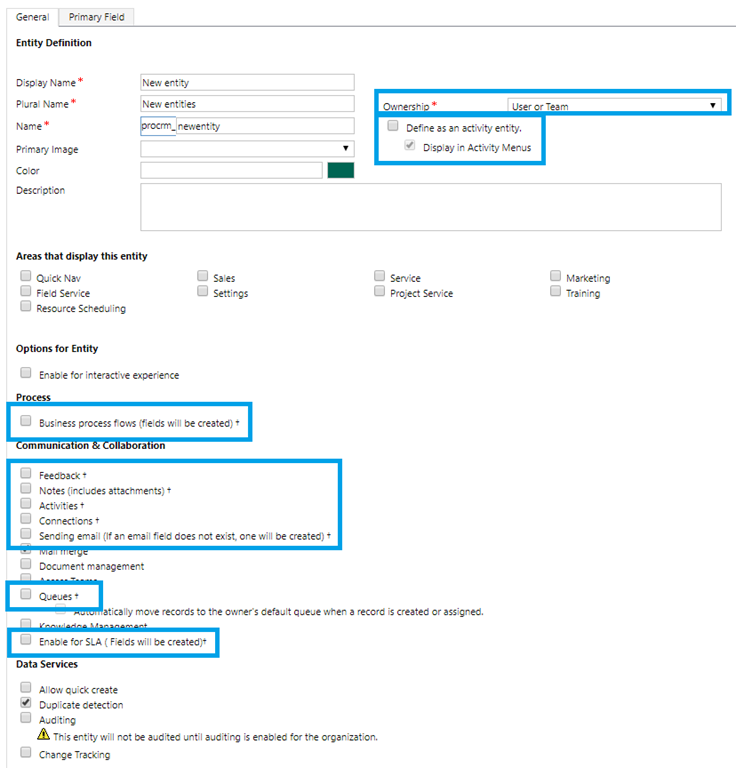Select the General tab
Image resolution: width=736 pixels, height=768 pixels.
[32, 17]
